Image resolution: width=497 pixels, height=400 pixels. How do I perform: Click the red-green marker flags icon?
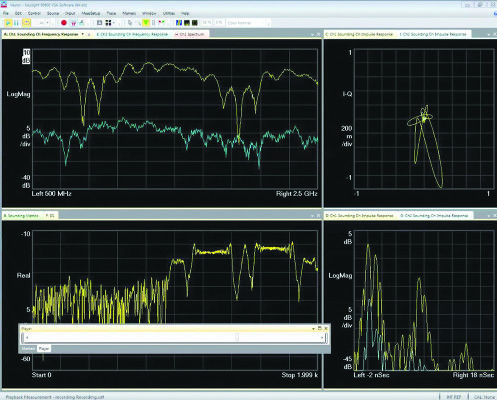(x=161, y=23)
